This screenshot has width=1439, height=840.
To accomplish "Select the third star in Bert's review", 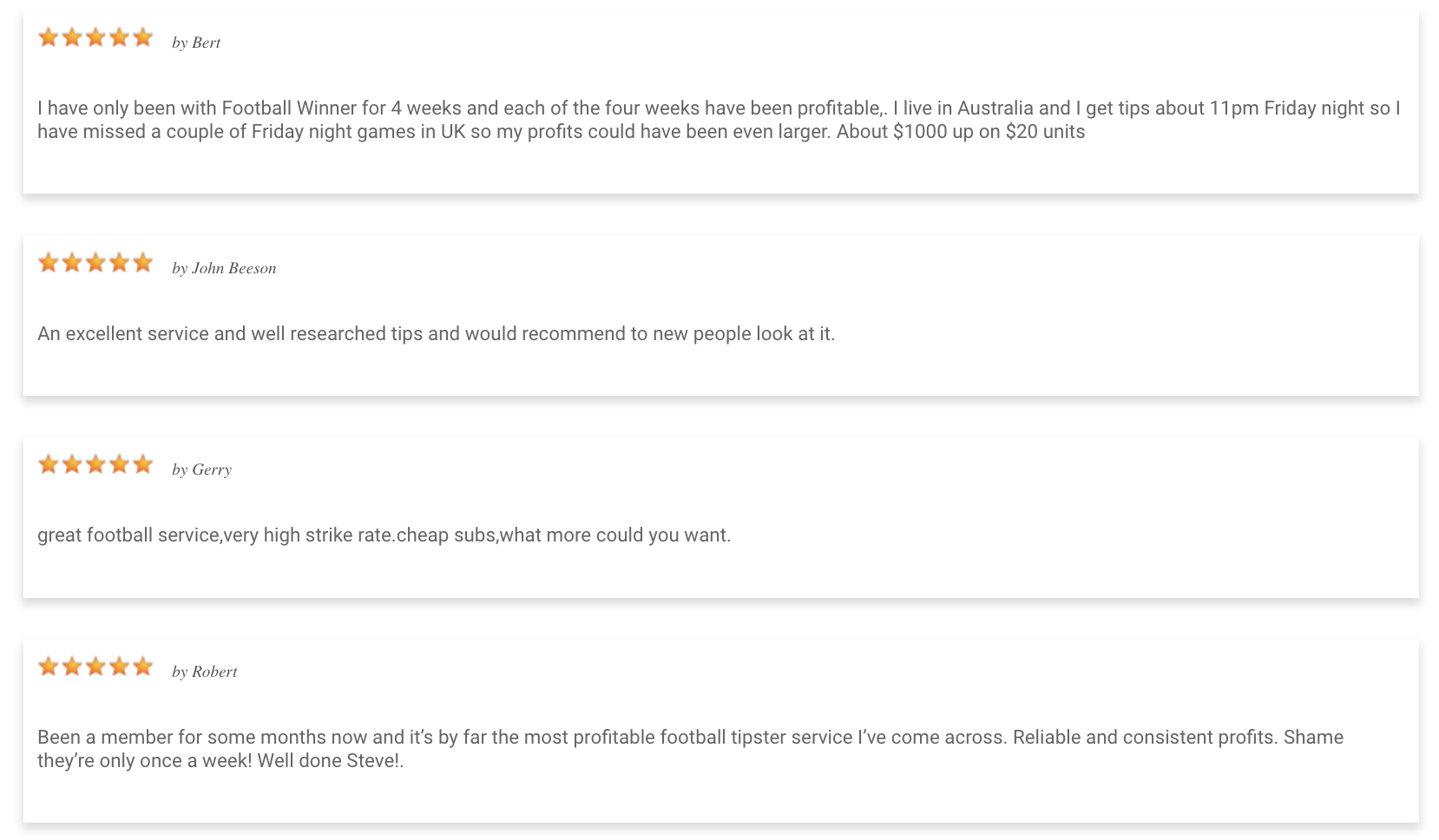I will point(95,37).
